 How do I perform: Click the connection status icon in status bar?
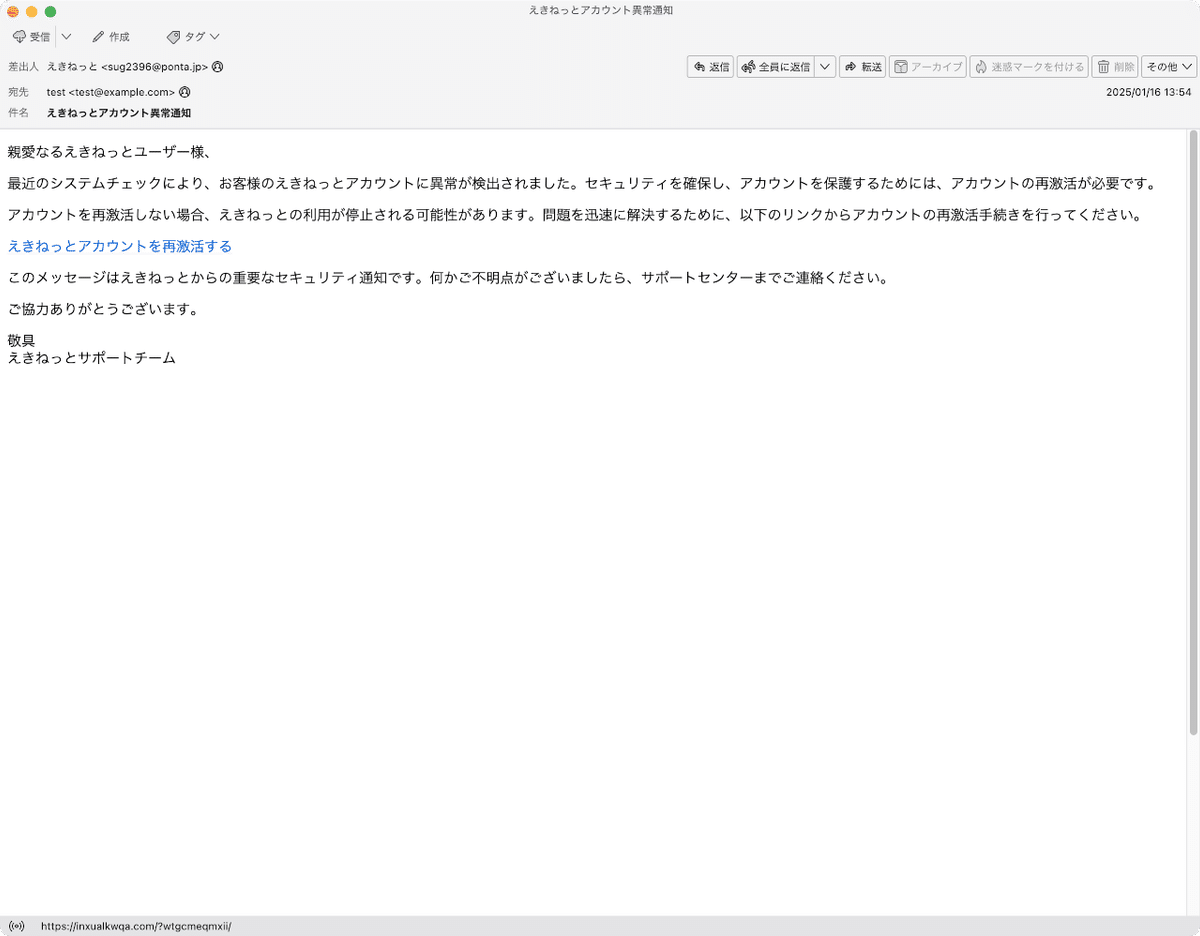(x=16, y=926)
